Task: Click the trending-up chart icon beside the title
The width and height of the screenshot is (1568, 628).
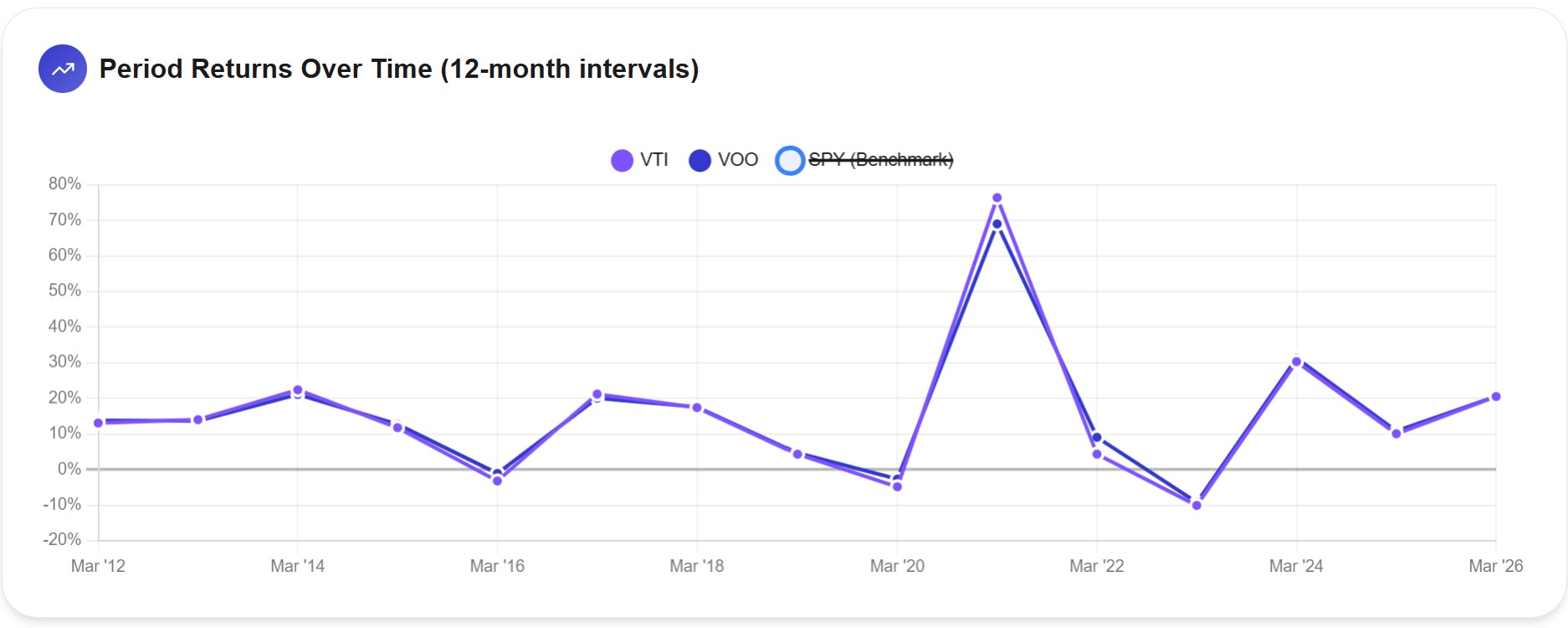Action: coord(63,69)
